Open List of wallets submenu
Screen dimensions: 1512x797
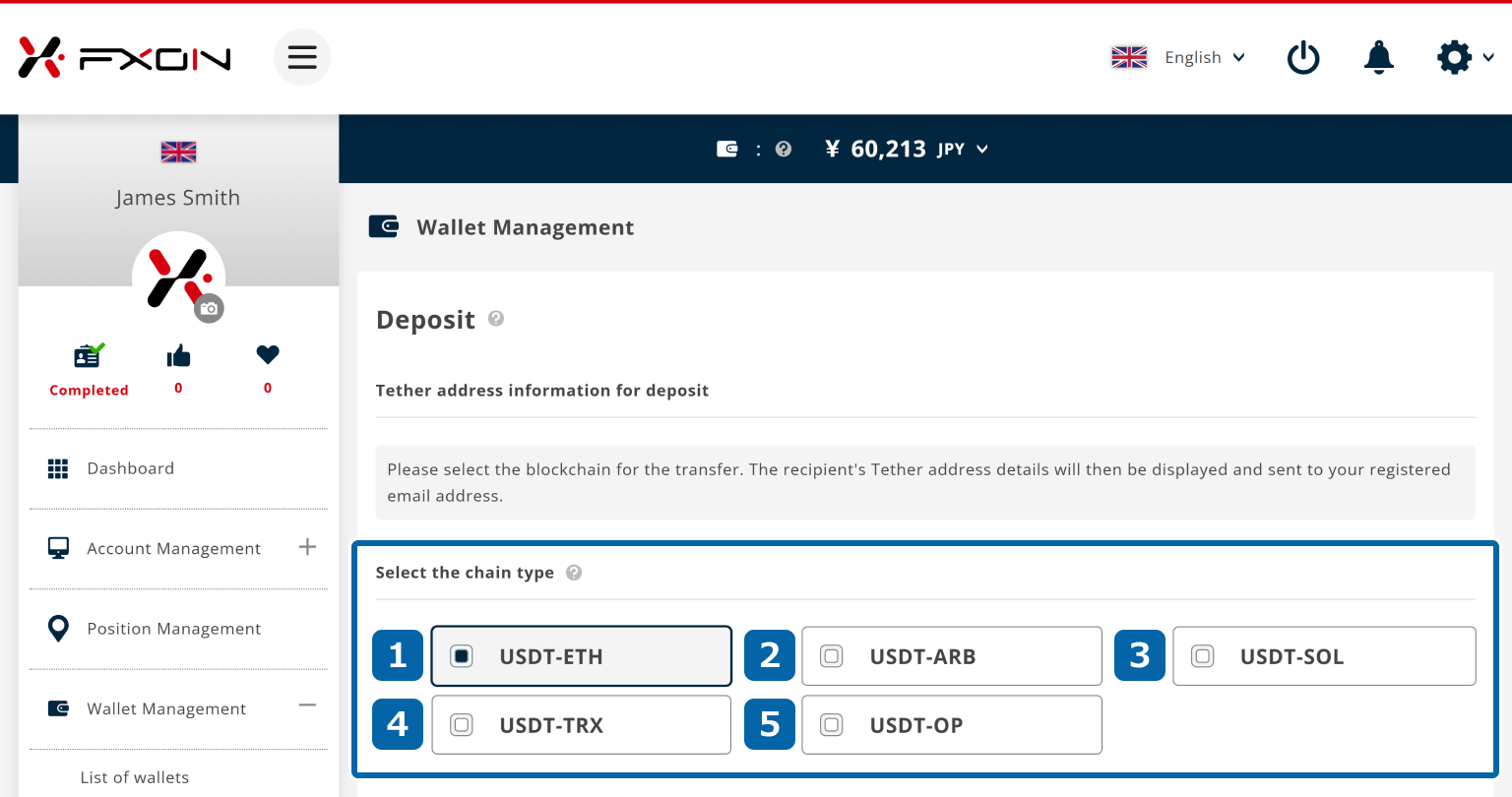pos(135,777)
